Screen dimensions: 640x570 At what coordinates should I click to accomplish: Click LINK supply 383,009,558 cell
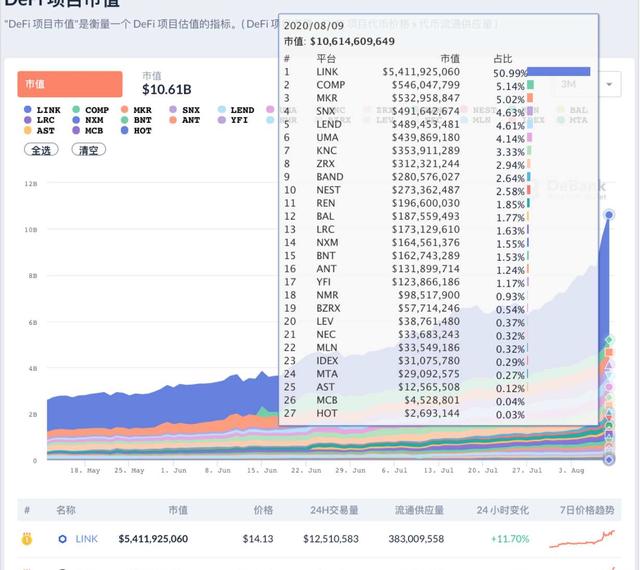[416, 539]
